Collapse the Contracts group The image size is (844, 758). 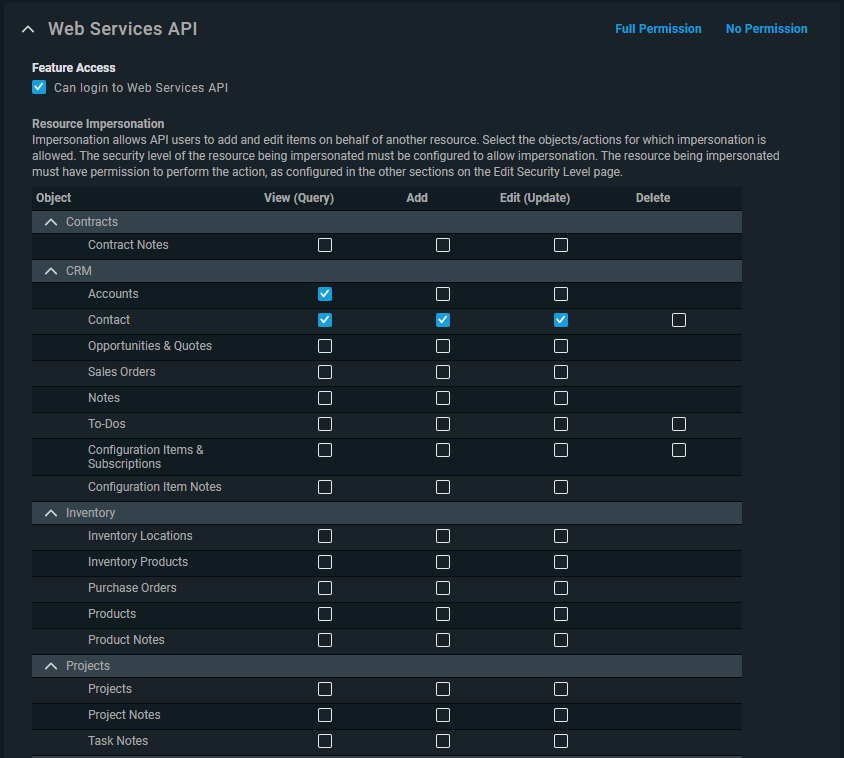[51, 222]
